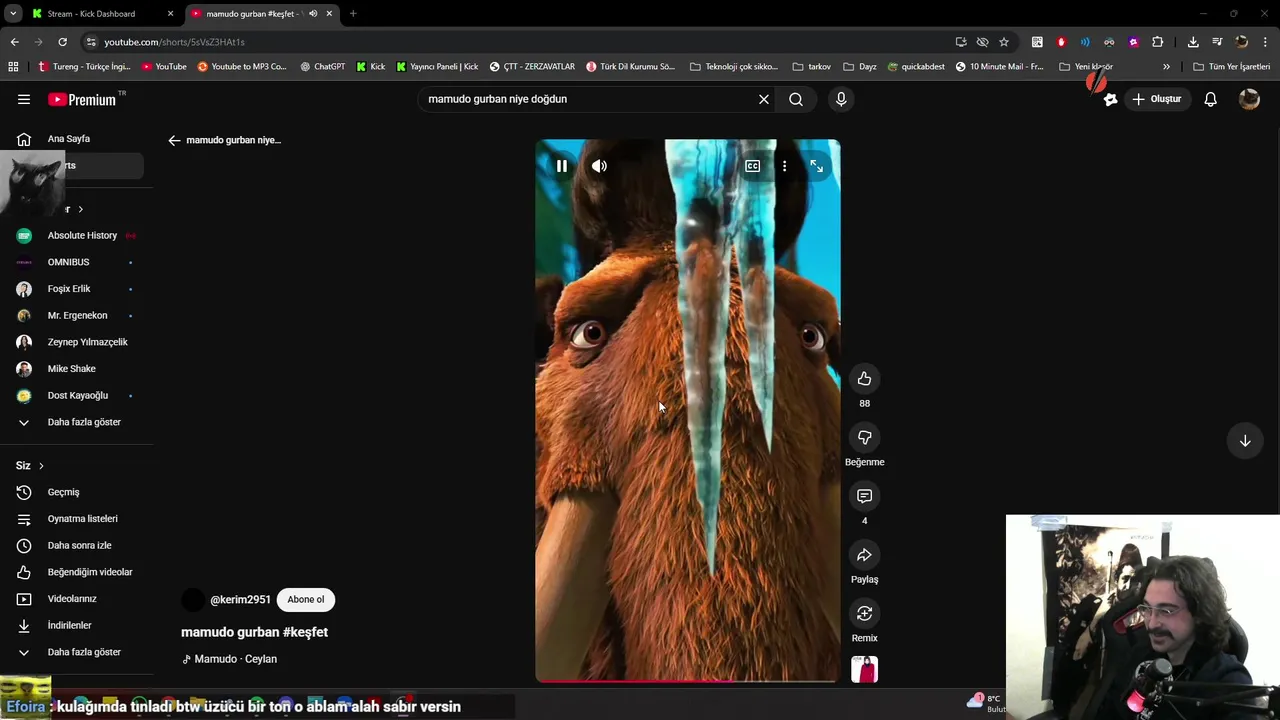Open the Teknoloji çok sikko bookmark folder
Image resolution: width=1280 pixels, height=720 pixels.
[734, 67]
